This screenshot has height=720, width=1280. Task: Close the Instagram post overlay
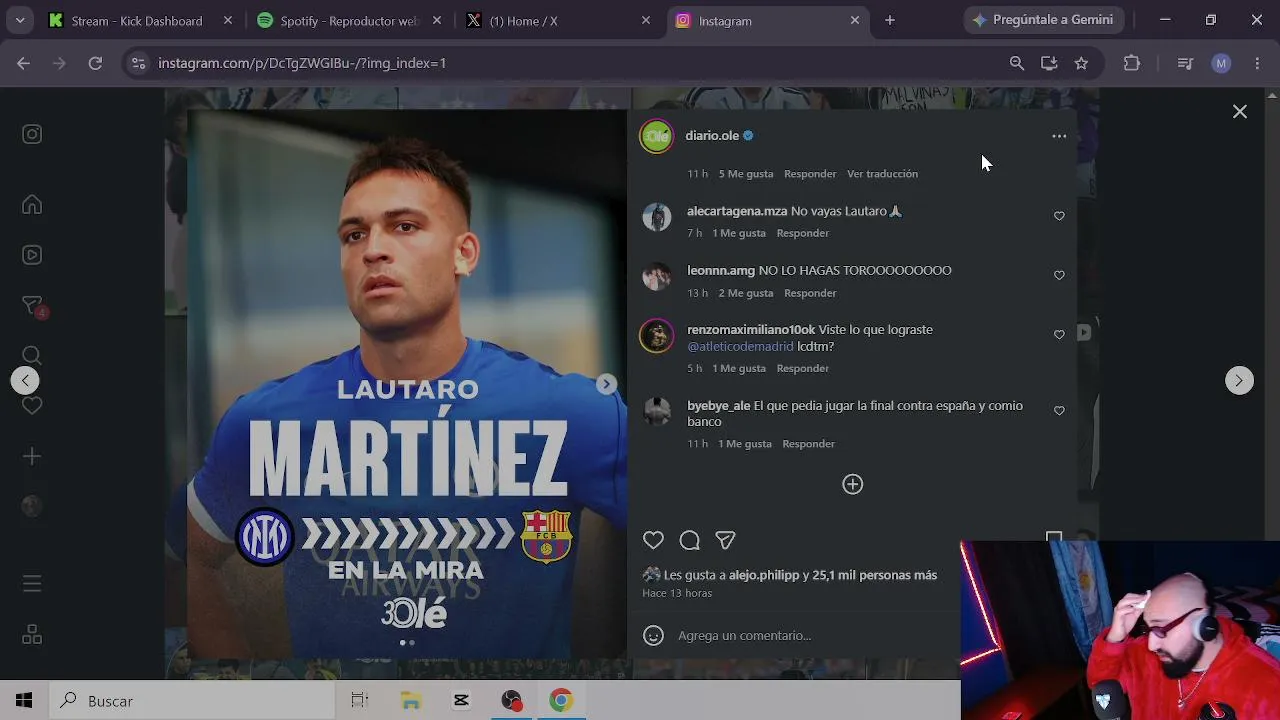tap(1239, 112)
